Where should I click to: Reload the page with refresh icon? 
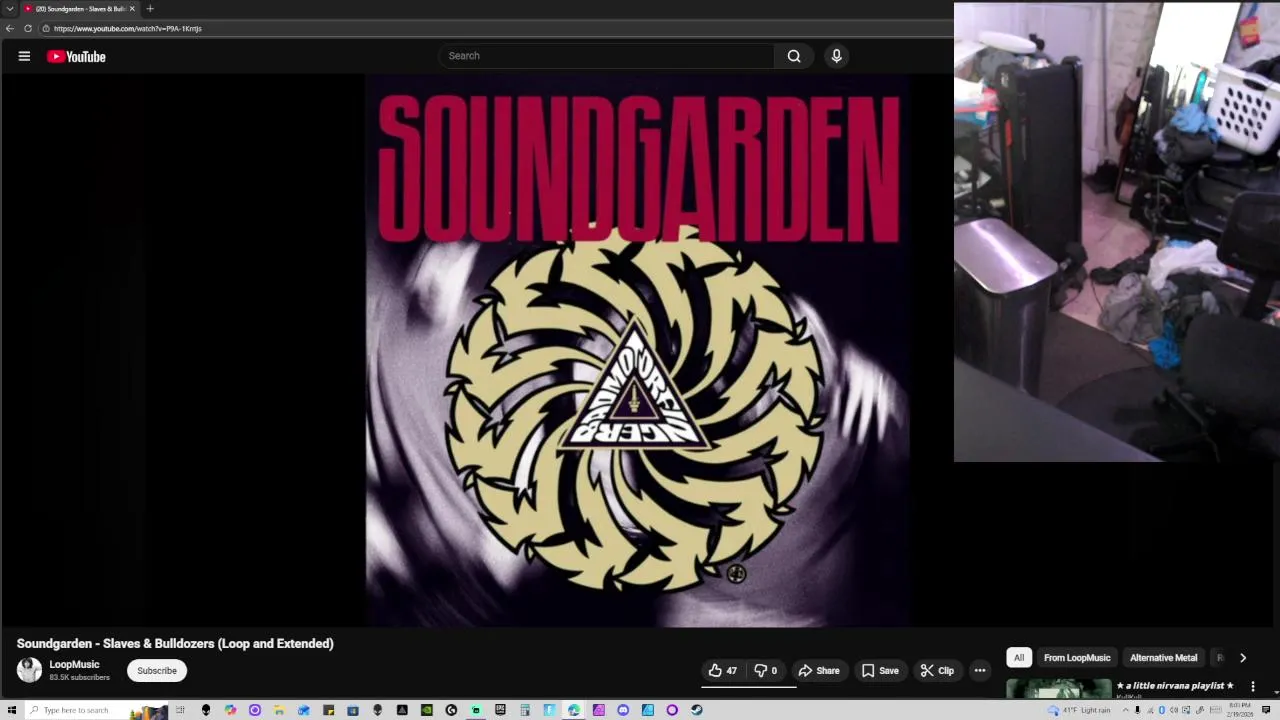pos(28,28)
